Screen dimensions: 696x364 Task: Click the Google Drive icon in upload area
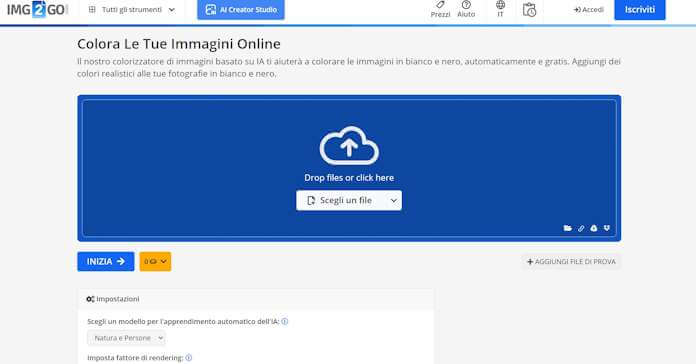[594, 228]
